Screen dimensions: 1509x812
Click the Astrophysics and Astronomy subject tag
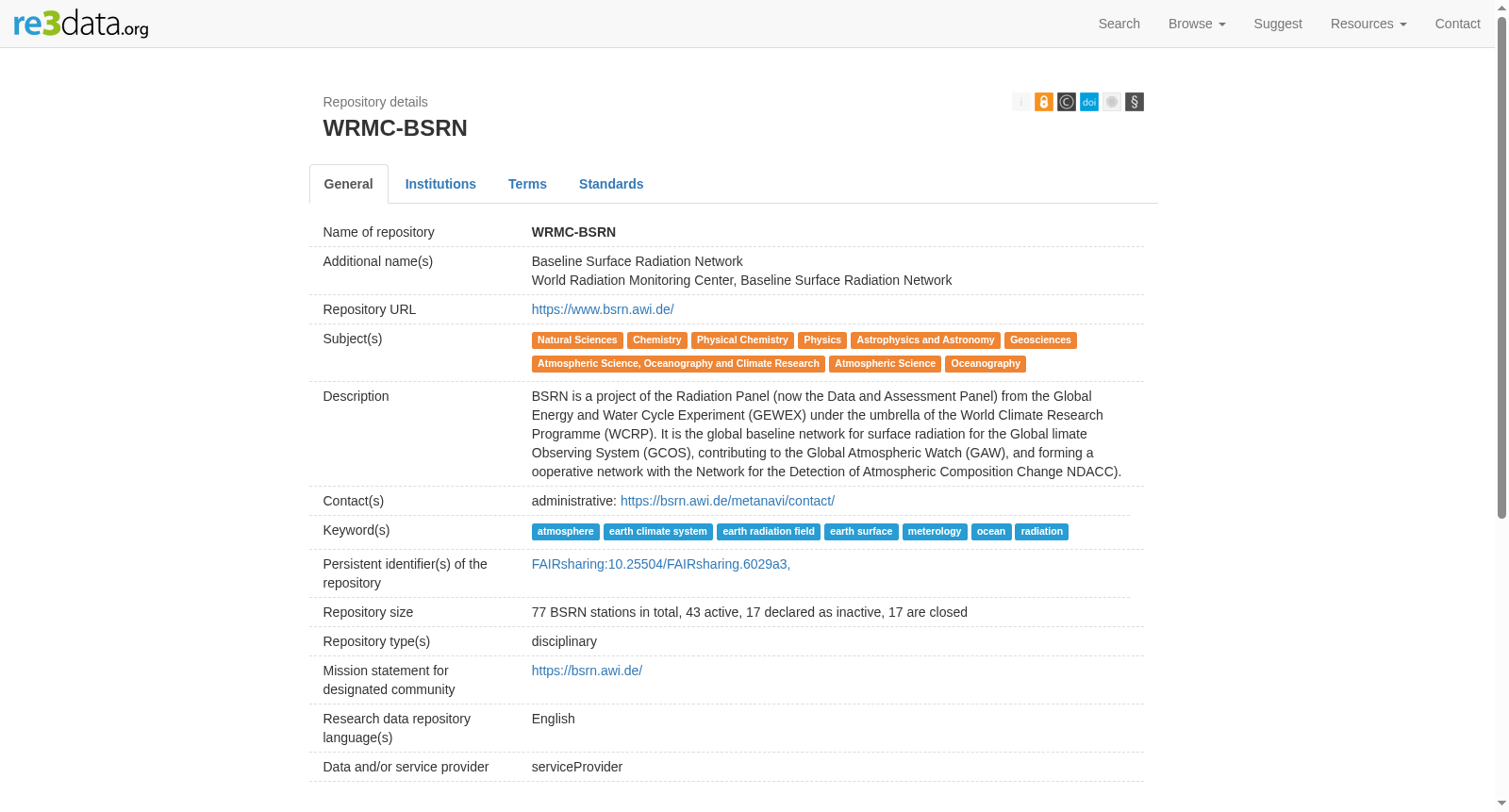click(925, 340)
